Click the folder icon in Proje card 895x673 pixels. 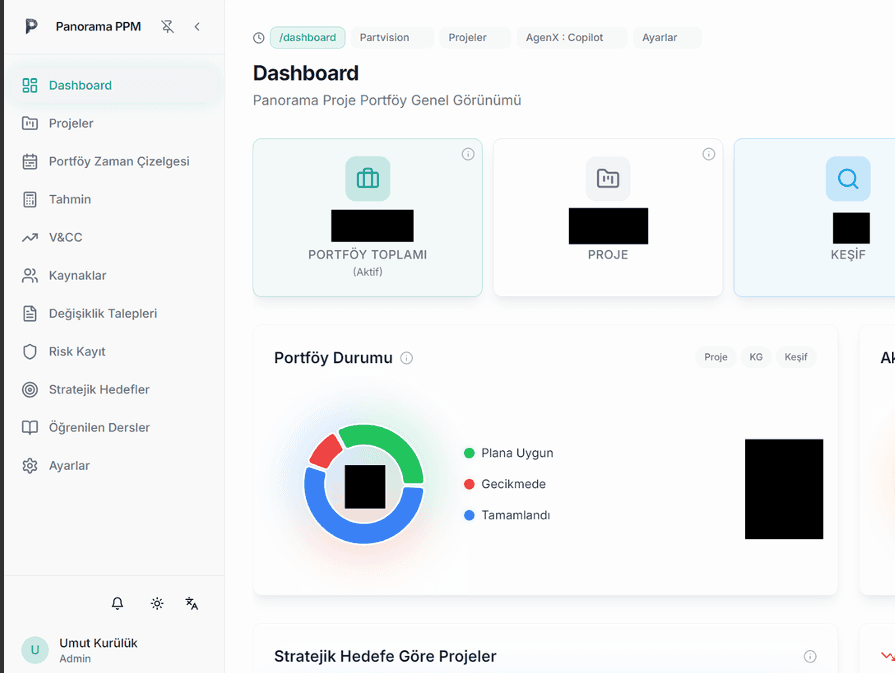pos(608,179)
